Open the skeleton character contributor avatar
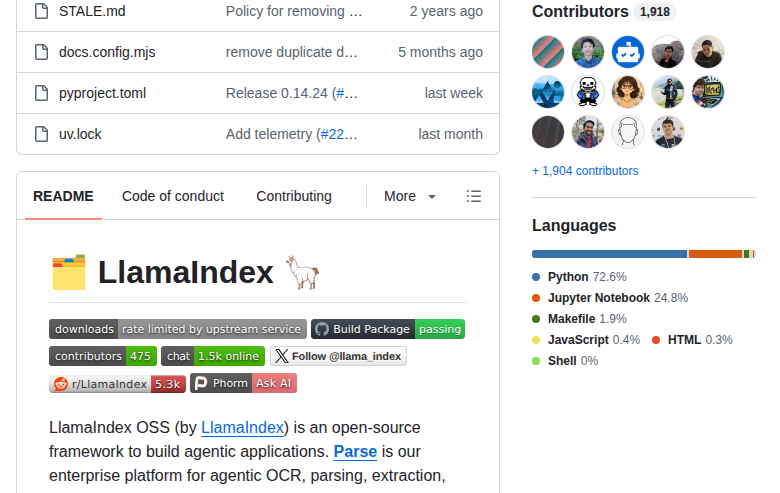Image resolution: width=780 pixels, height=493 pixels. (588, 92)
